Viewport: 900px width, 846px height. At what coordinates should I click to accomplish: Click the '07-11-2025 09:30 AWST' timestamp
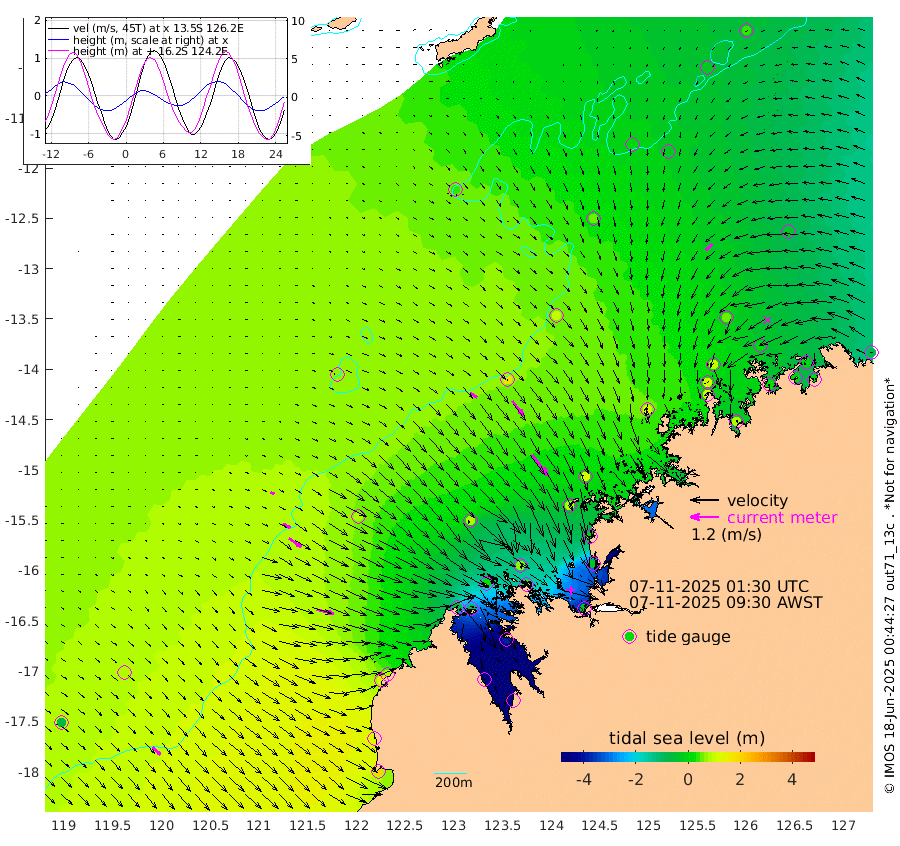coord(726,603)
